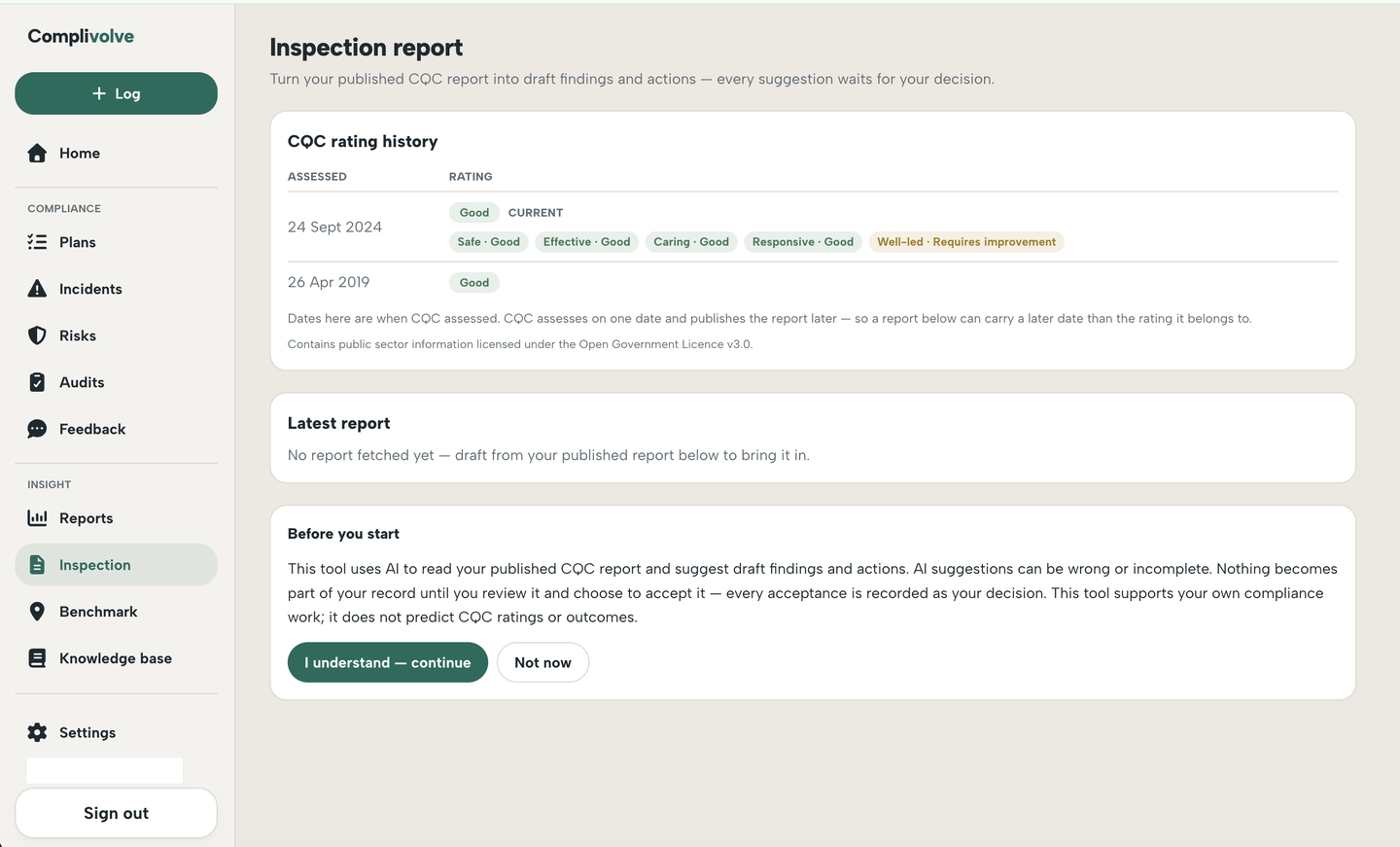Click the Latest report heading
The height and width of the screenshot is (847, 1400).
click(x=338, y=423)
